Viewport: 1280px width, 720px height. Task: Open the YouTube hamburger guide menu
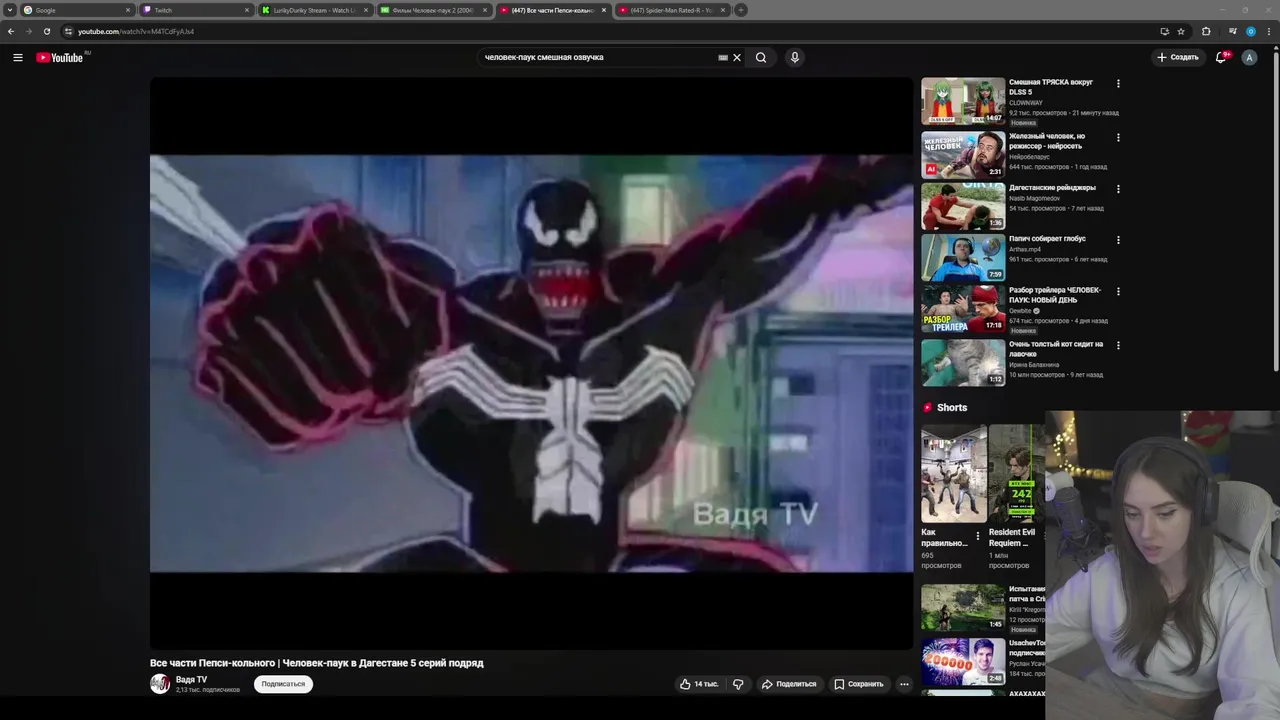coord(17,57)
